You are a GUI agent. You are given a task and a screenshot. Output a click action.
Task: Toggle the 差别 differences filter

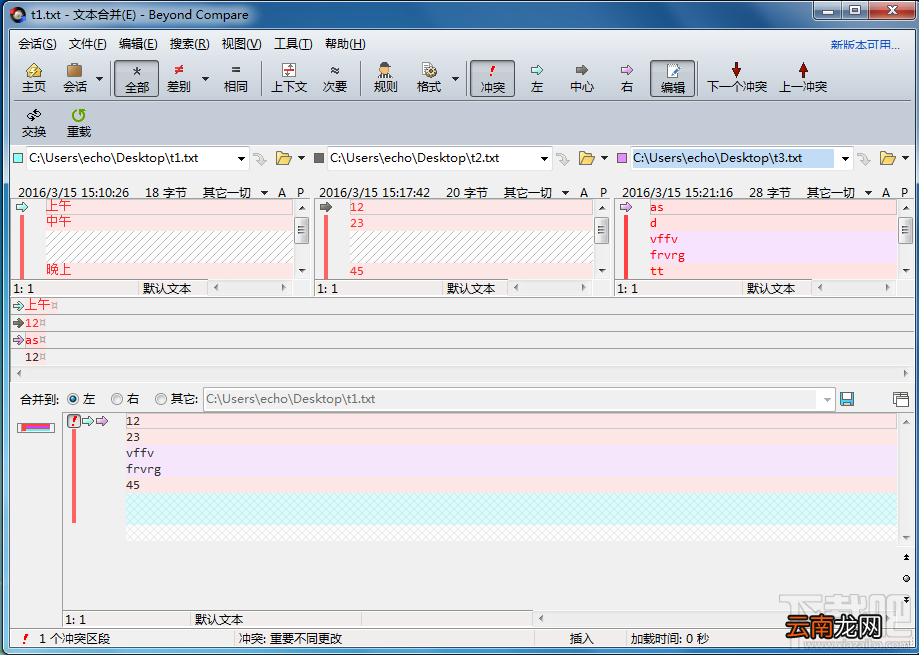[179, 78]
